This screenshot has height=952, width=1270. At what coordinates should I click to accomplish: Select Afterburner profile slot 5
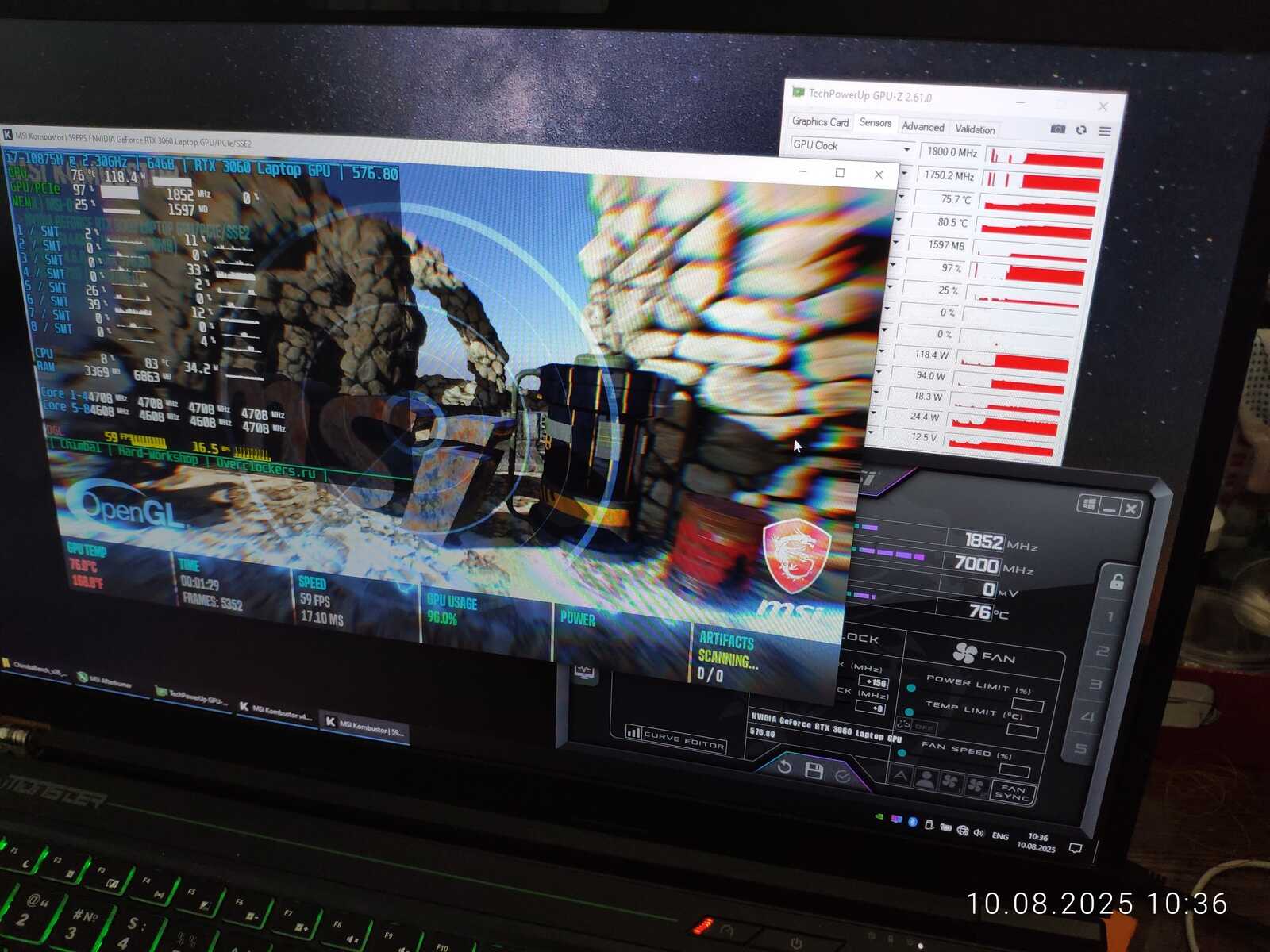(x=1080, y=749)
